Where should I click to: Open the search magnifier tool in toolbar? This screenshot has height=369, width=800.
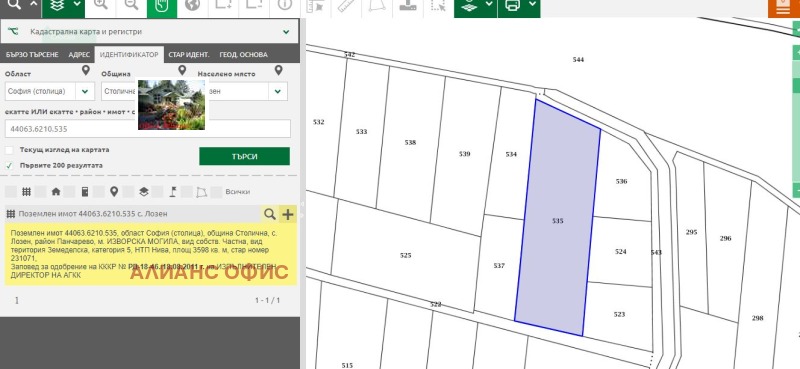15,5
